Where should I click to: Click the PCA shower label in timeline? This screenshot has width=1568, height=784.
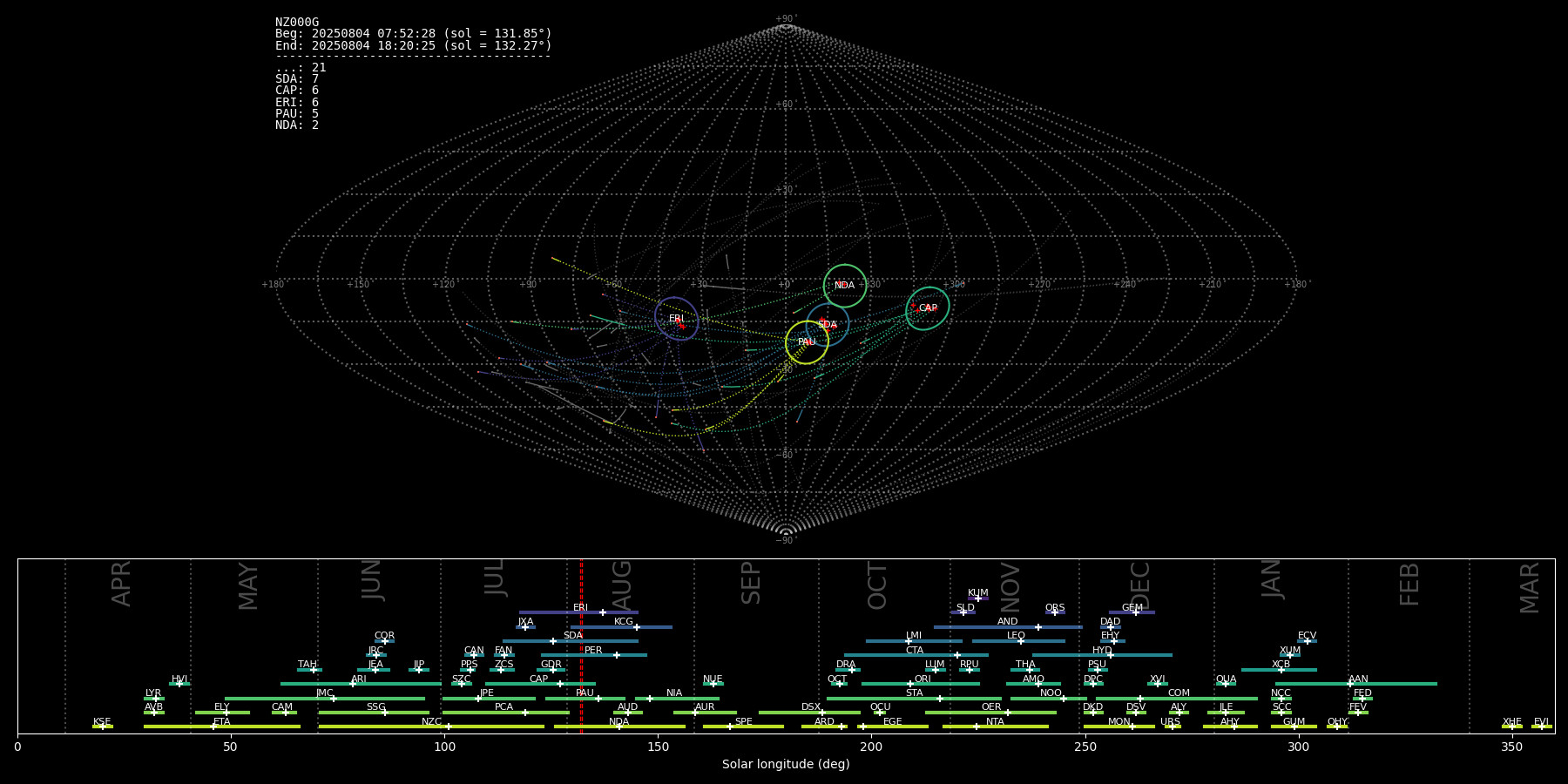504,707
